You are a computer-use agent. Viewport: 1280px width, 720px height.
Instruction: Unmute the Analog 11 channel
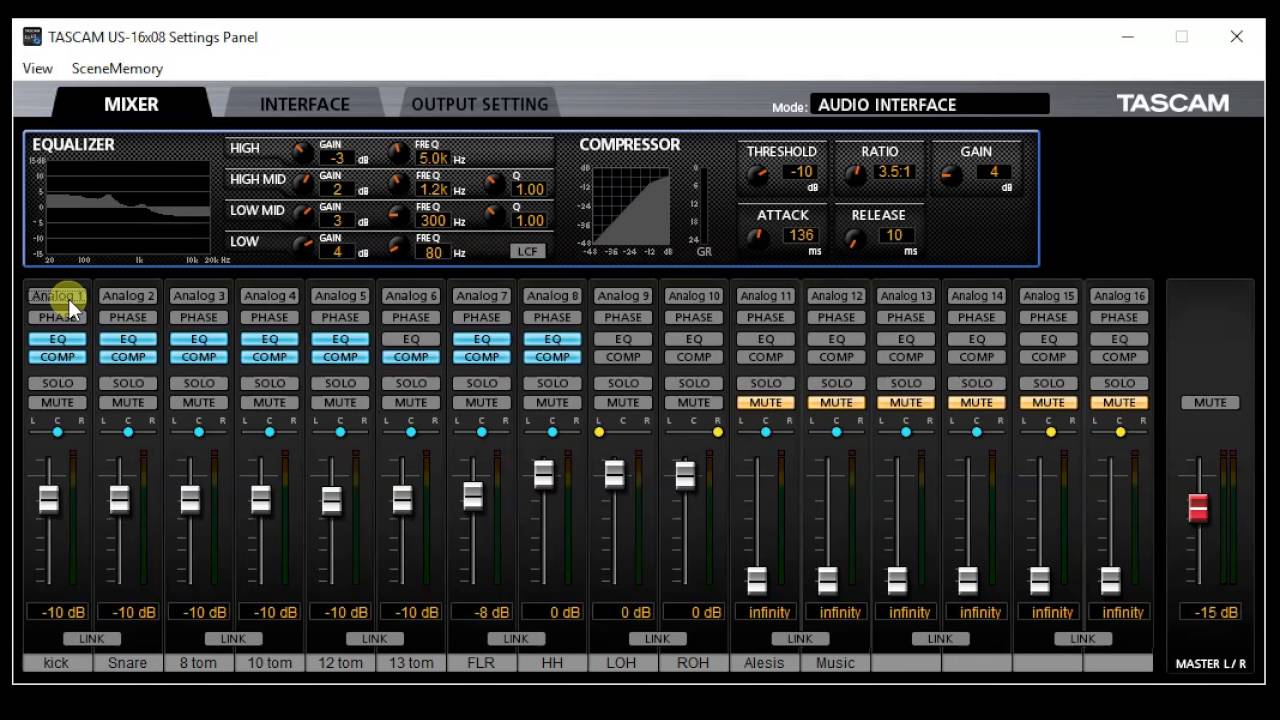pyautogui.click(x=765, y=402)
